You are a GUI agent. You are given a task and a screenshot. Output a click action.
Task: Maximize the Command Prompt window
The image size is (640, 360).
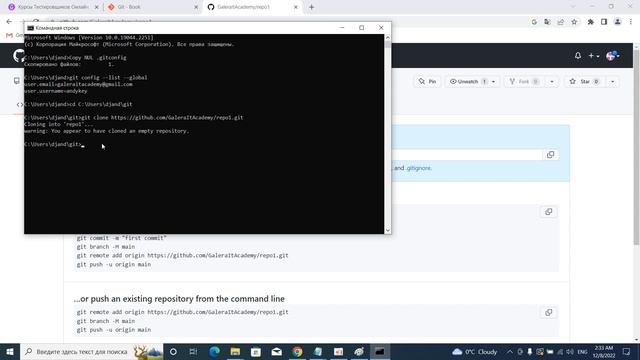click(361, 28)
